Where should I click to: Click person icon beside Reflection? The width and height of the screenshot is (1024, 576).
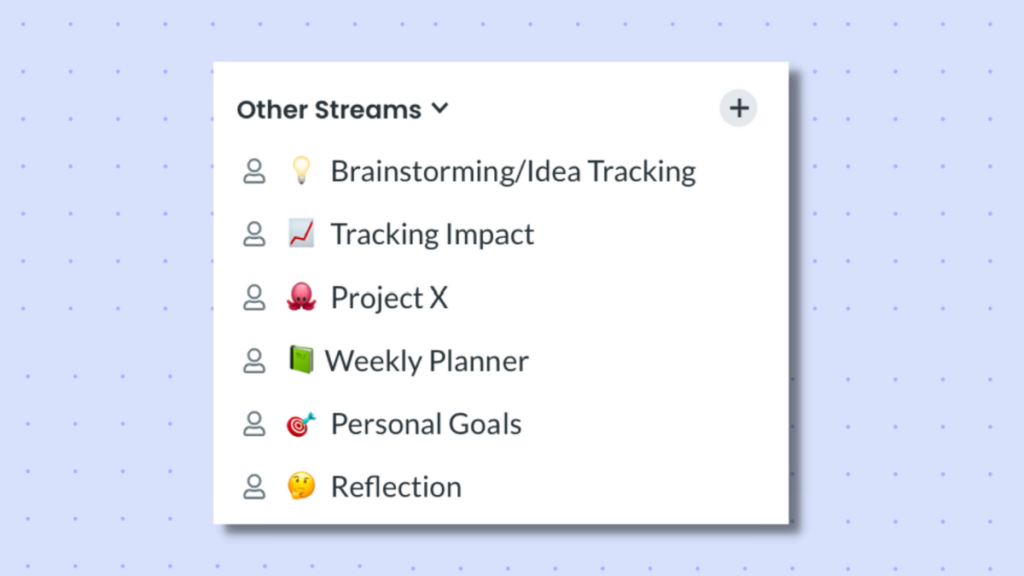tap(254, 487)
